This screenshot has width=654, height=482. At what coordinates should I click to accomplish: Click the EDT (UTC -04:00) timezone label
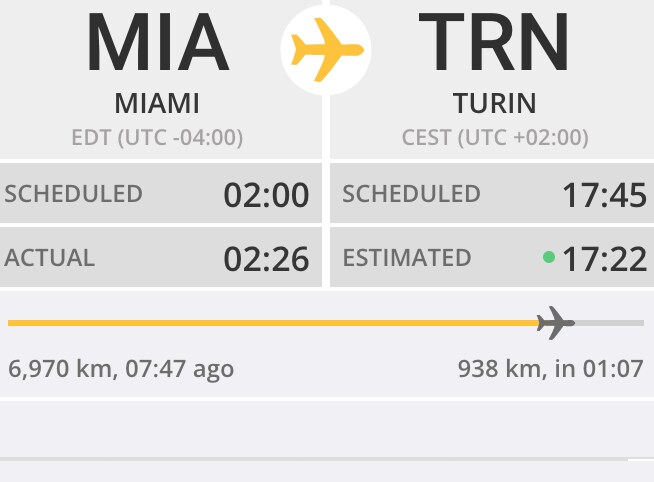click(x=157, y=138)
